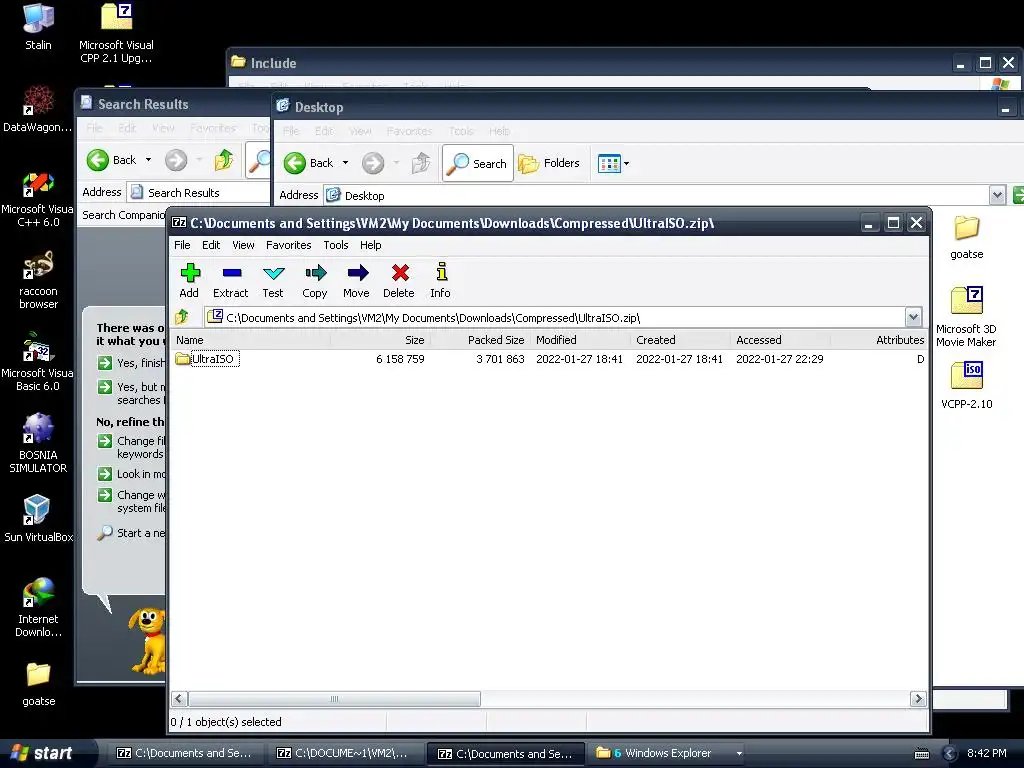Click Back in Search Results window

[x=112, y=160]
